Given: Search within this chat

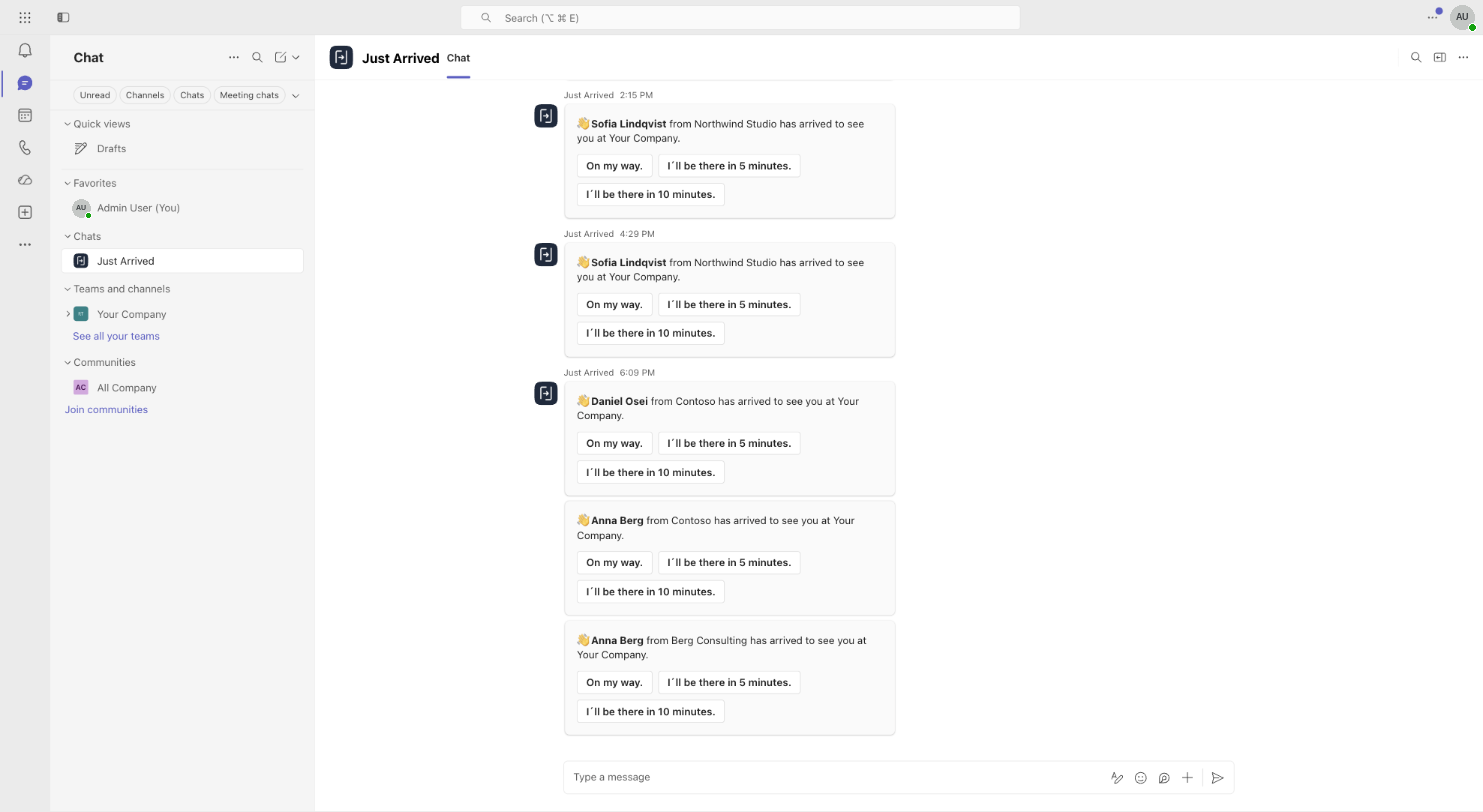Looking at the screenshot, I should click(1416, 58).
